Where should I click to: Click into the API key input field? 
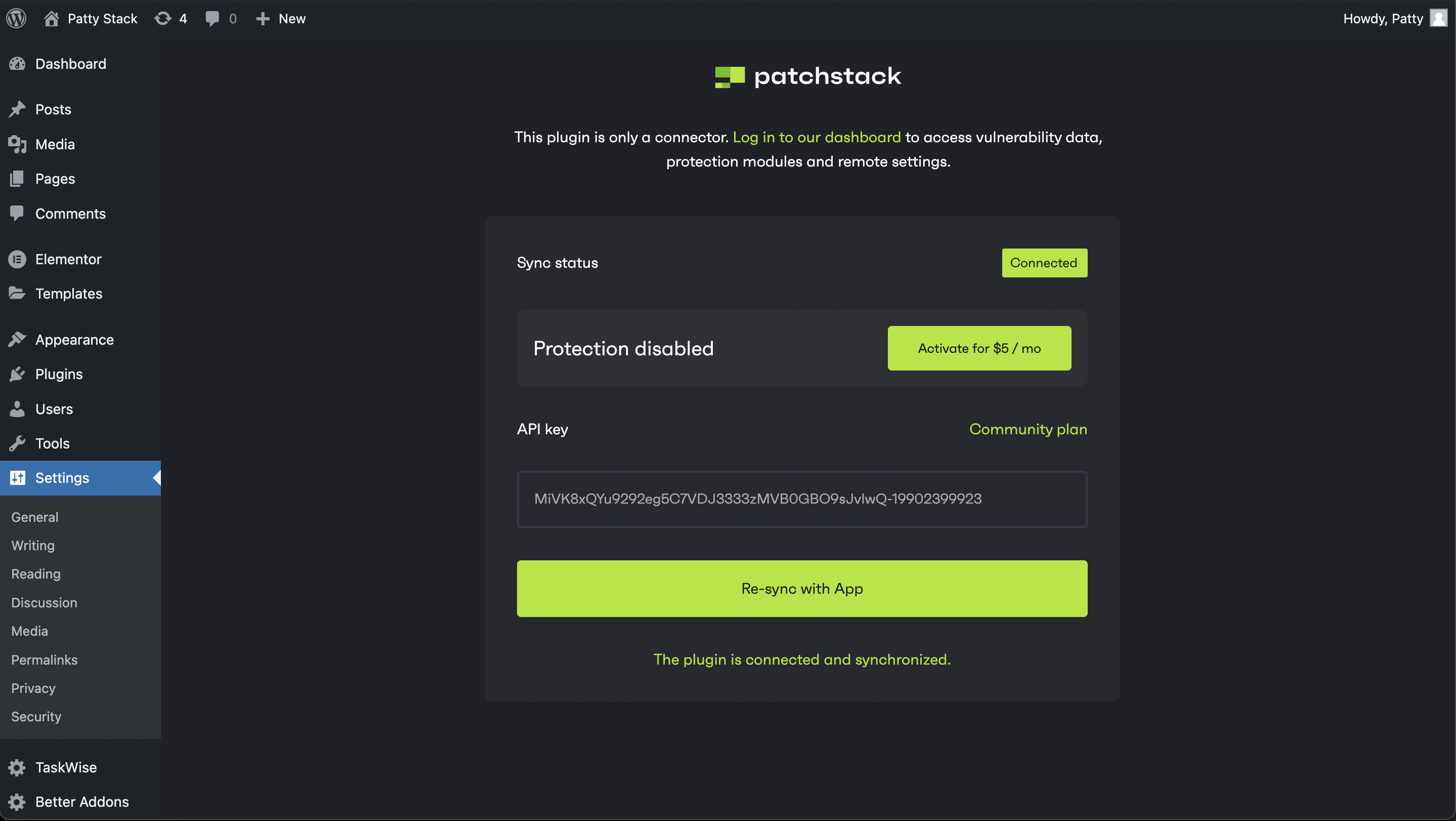pyautogui.click(x=801, y=499)
